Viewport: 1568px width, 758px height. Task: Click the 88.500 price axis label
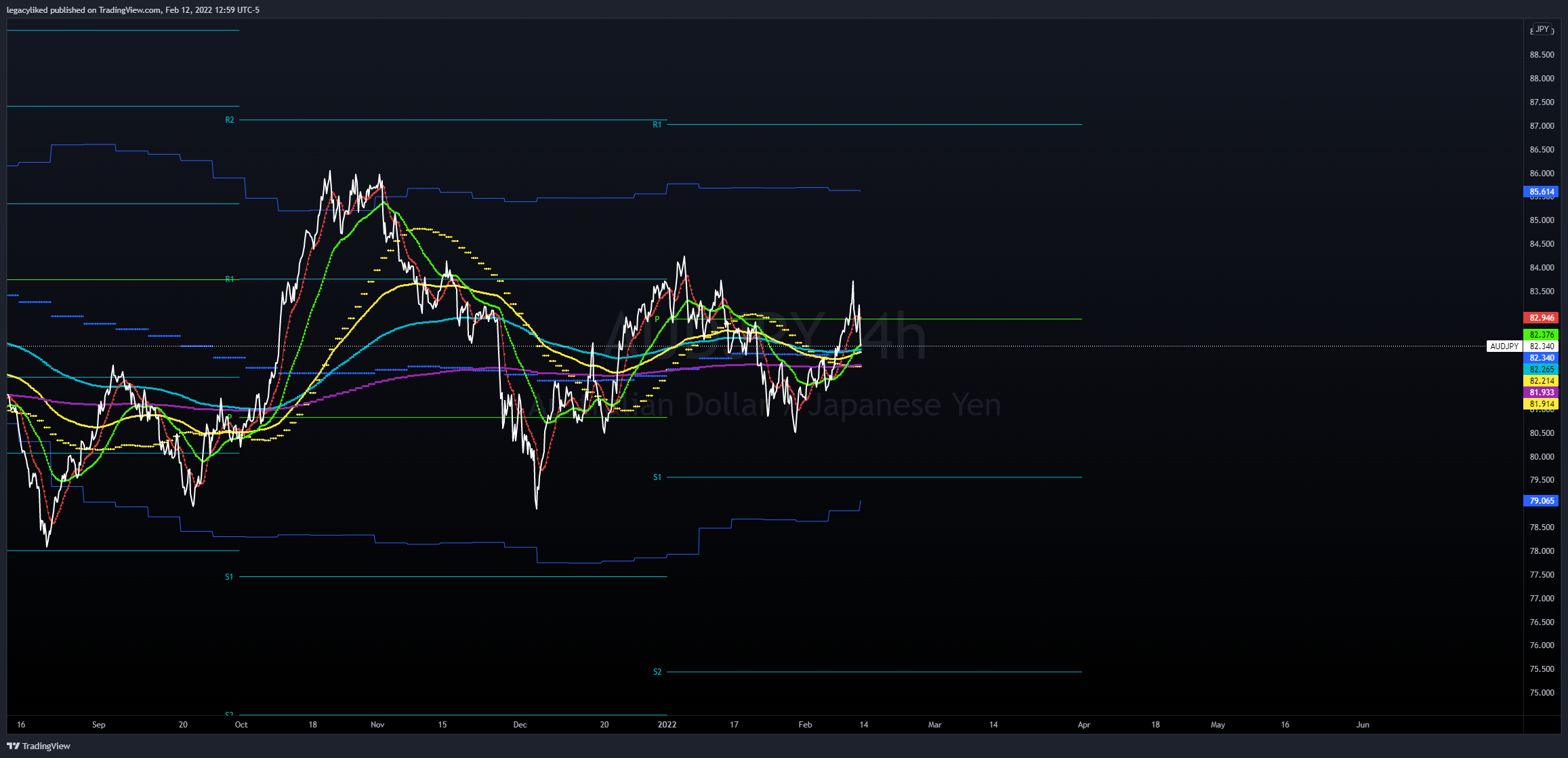[x=1542, y=55]
